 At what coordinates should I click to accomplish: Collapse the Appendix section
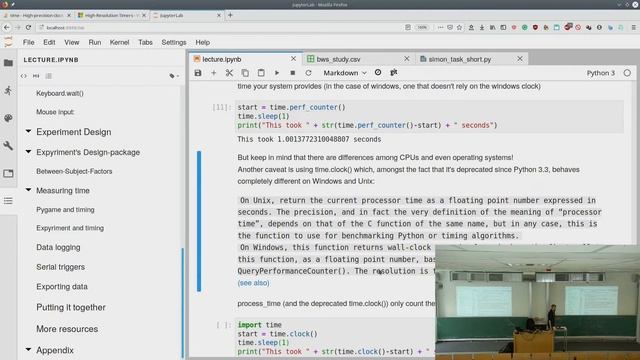pyautogui.click(x=28, y=349)
